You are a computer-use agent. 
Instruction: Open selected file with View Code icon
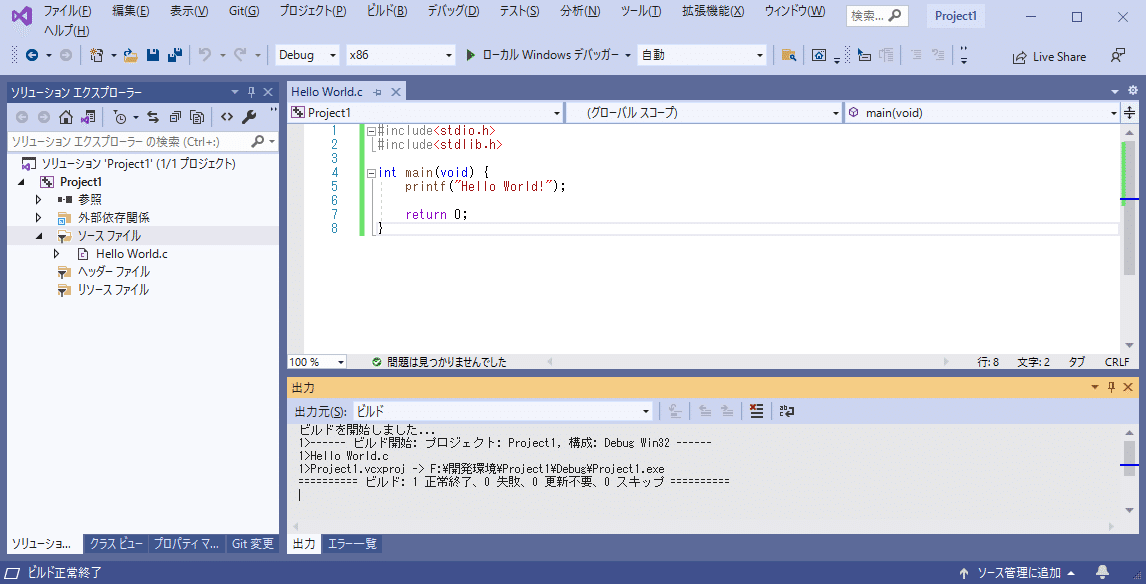tap(227, 117)
